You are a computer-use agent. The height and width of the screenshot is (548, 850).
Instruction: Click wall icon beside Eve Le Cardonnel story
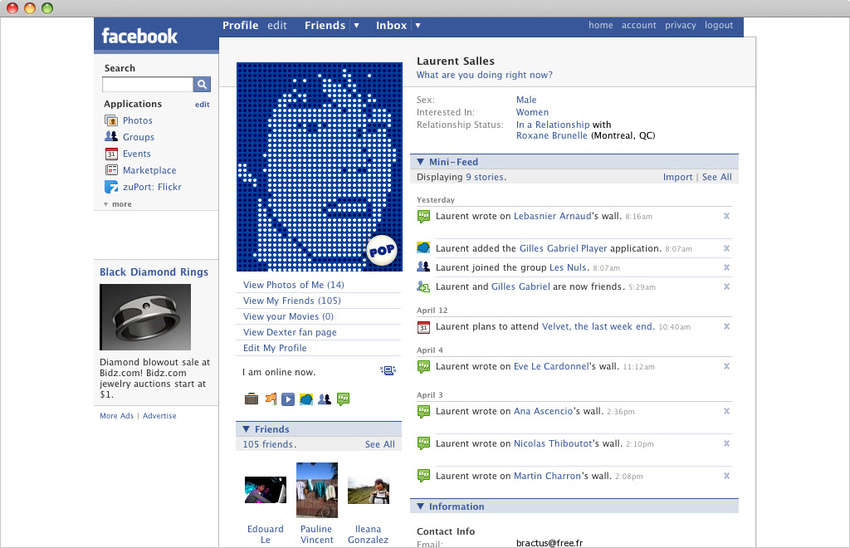(423, 367)
